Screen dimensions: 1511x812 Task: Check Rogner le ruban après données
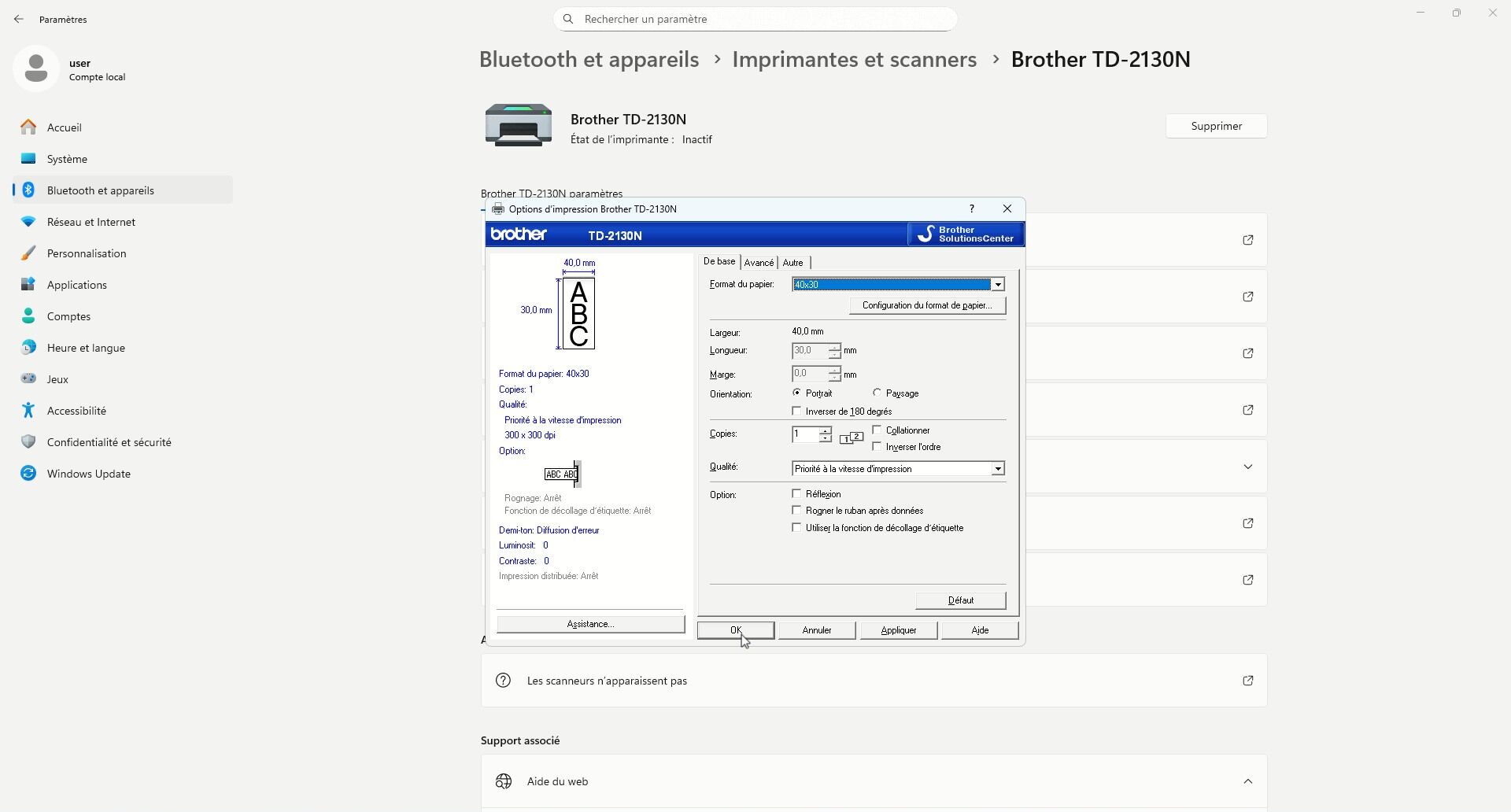click(797, 510)
